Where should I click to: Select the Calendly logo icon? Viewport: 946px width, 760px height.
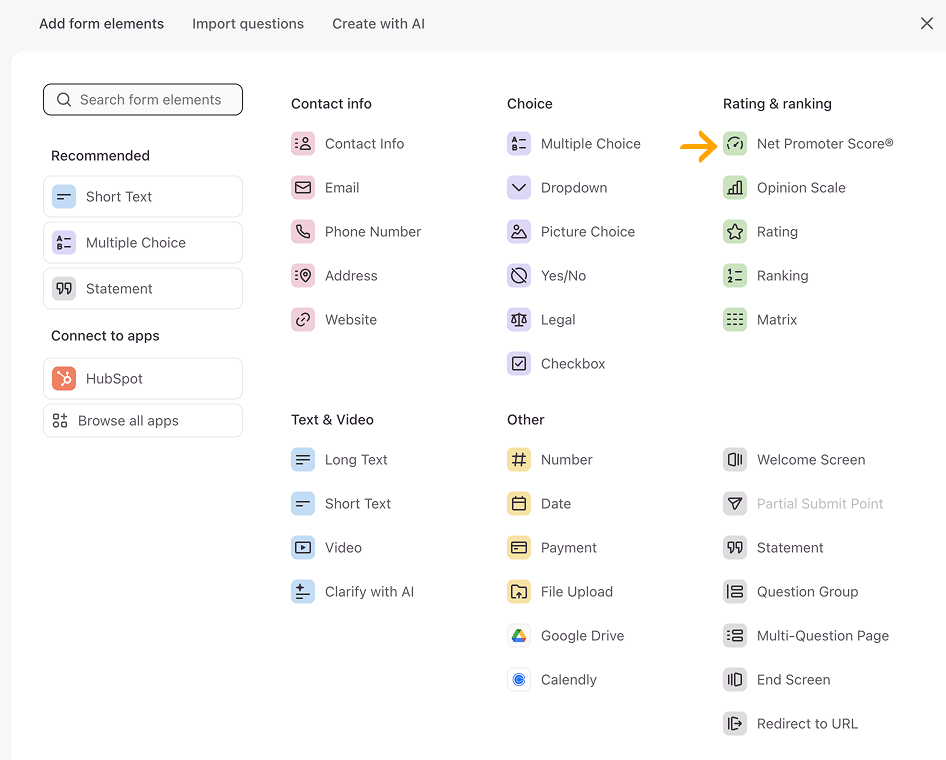tap(519, 680)
